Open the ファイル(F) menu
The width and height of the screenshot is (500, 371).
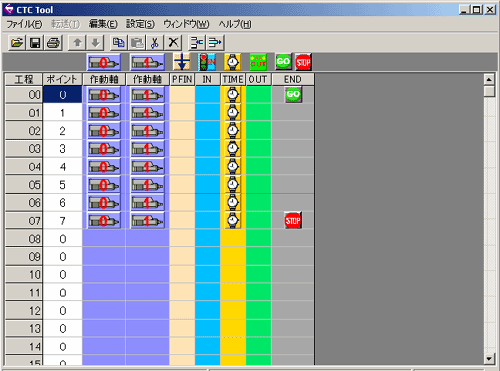(x=24, y=24)
